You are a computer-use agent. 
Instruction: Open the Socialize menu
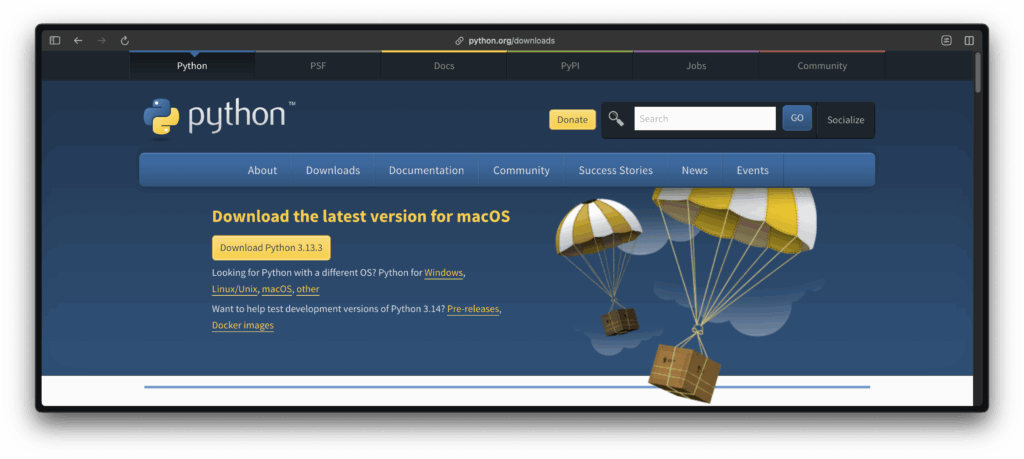846,120
